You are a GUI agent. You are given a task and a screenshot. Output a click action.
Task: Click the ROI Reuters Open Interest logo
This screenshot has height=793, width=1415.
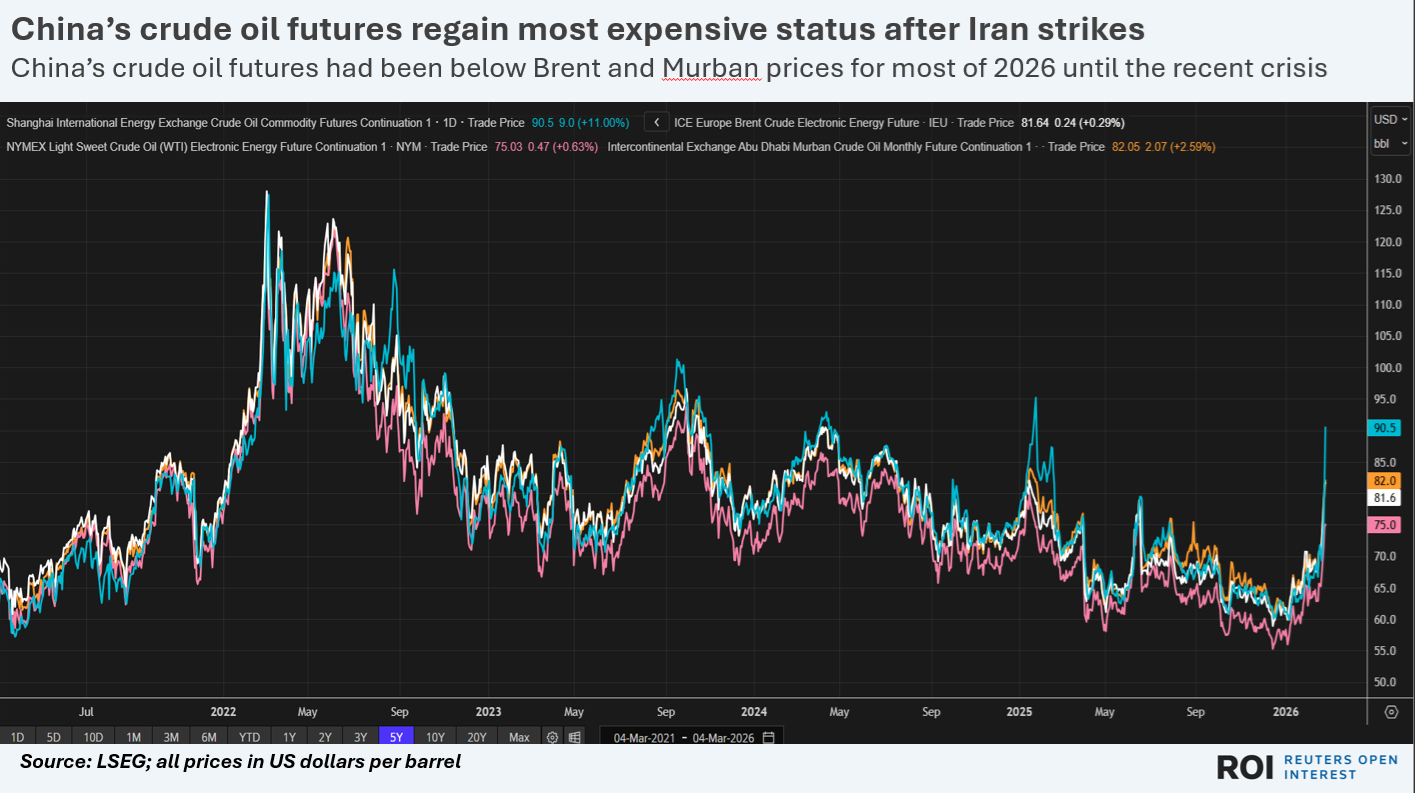[1306, 767]
